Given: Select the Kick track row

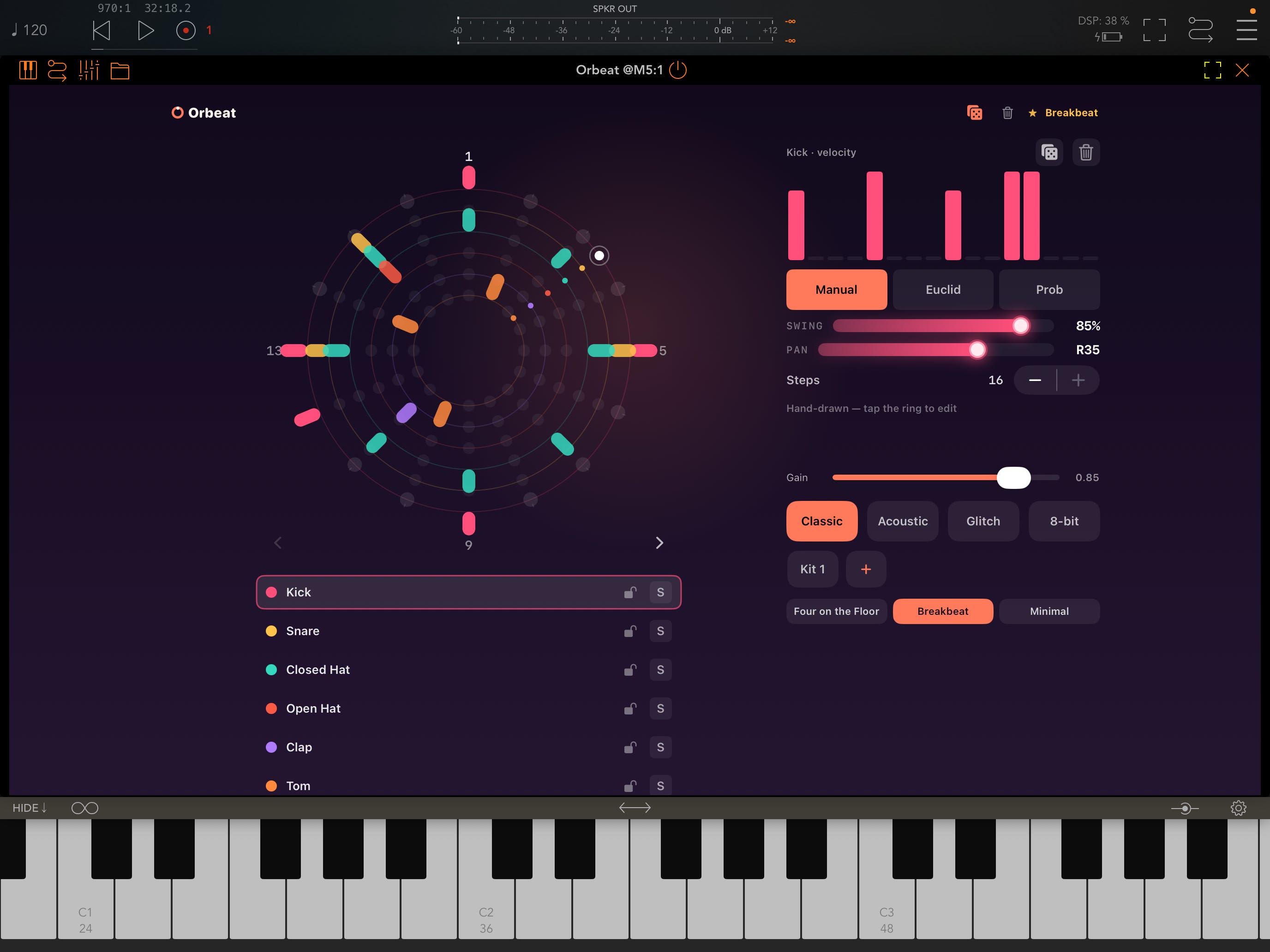Looking at the screenshot, I should pyautogui.click(x=468, y=592).
